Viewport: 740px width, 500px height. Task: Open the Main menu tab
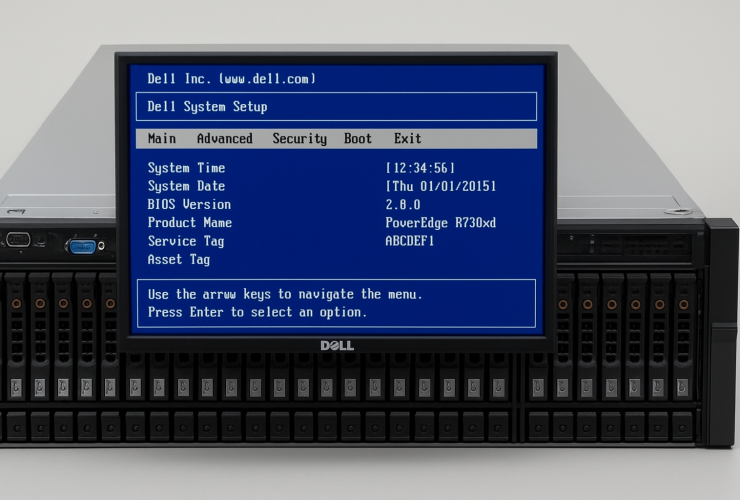(161, 138)
